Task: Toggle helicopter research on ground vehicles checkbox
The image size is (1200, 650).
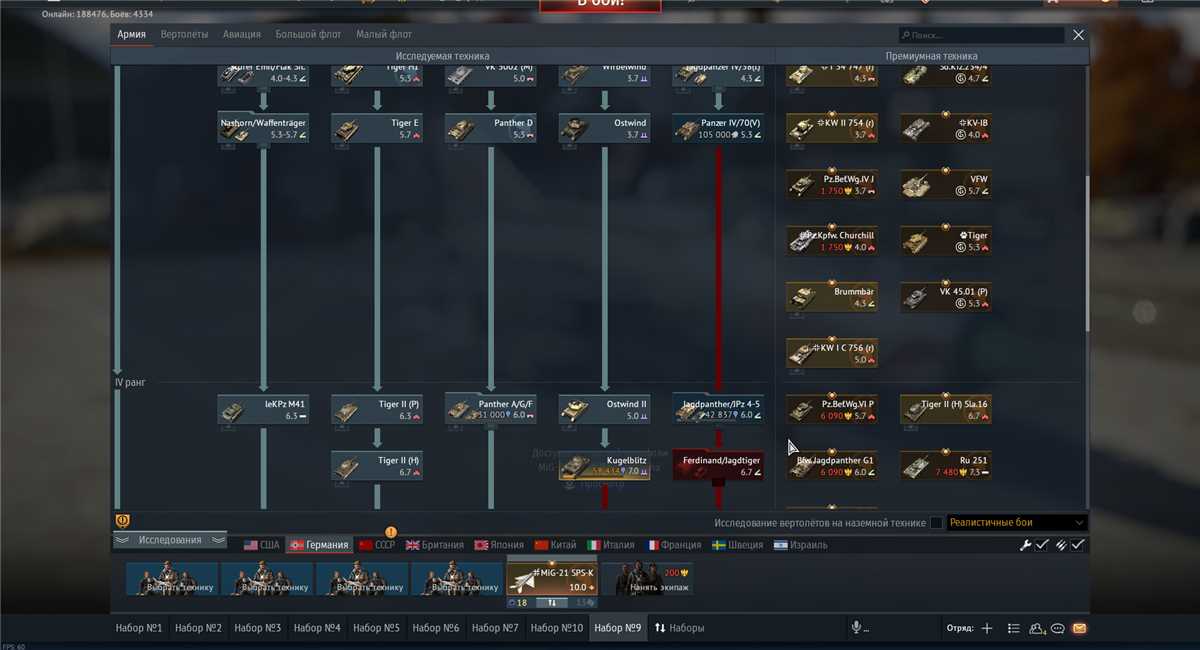Action: tap(936, 522)
